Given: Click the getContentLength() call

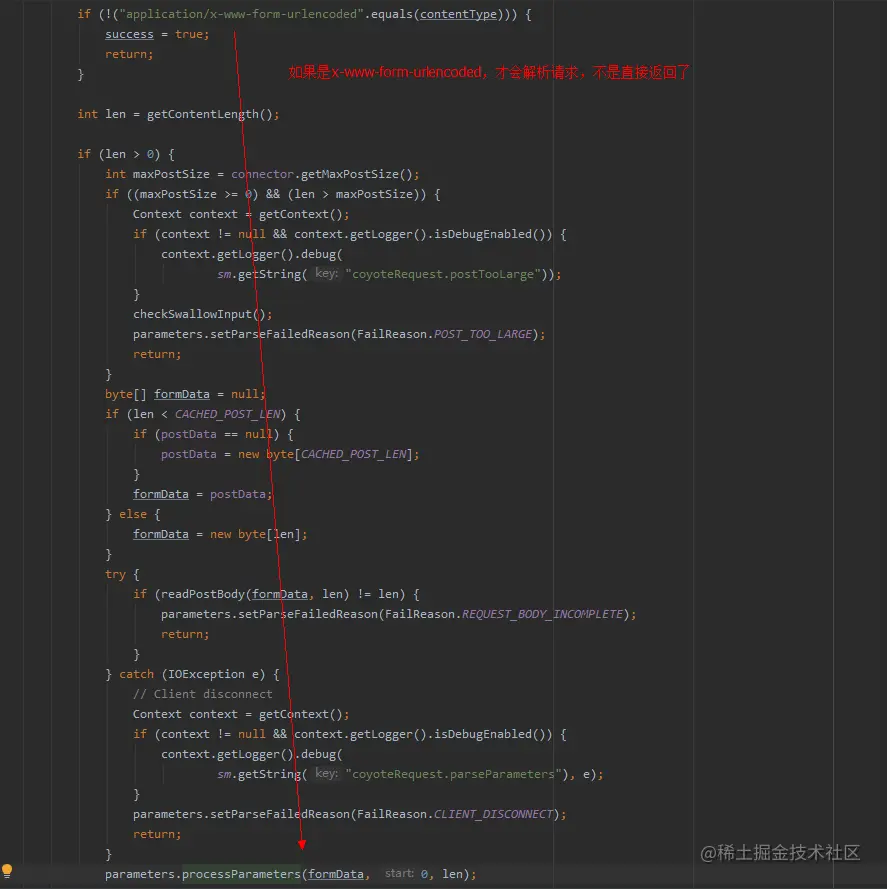Looking at the screenshot, I should [210, 114].
